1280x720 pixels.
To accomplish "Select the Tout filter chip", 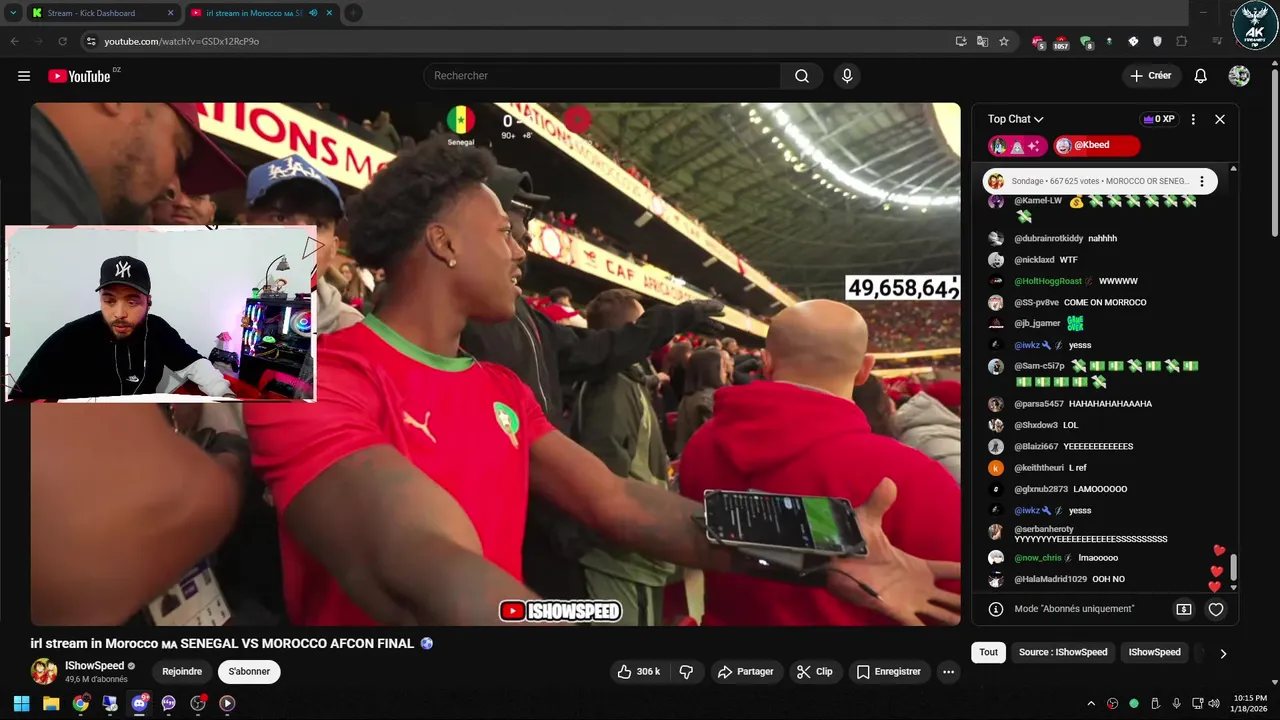I will click(x=988, y=652).
